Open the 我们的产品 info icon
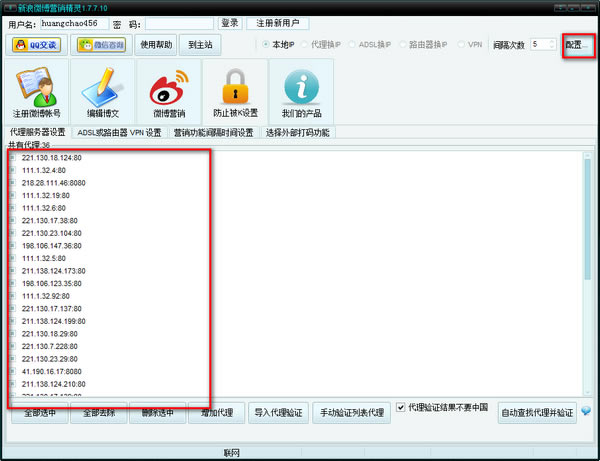Viewport: 600px width, 461px height. 301,92
